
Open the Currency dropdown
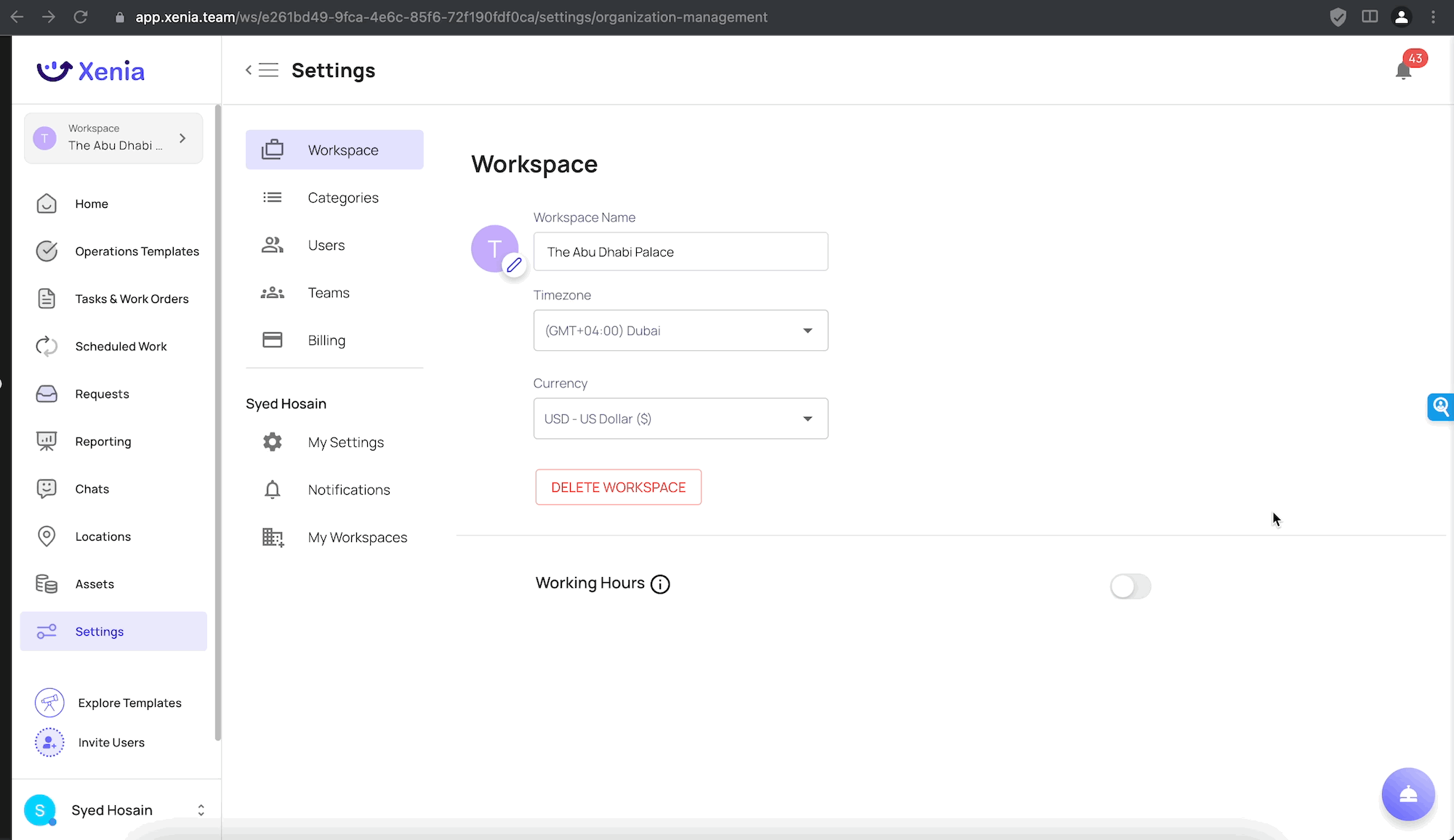click(680, 419)
